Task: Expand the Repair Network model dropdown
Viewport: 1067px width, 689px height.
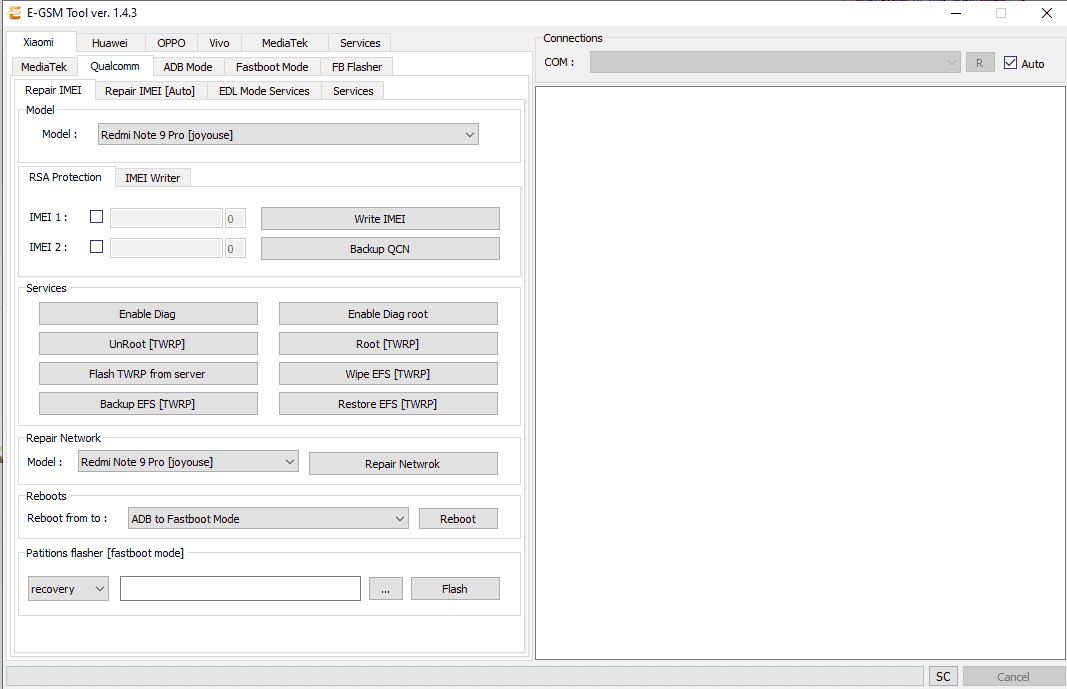Action: coord(188,462)
